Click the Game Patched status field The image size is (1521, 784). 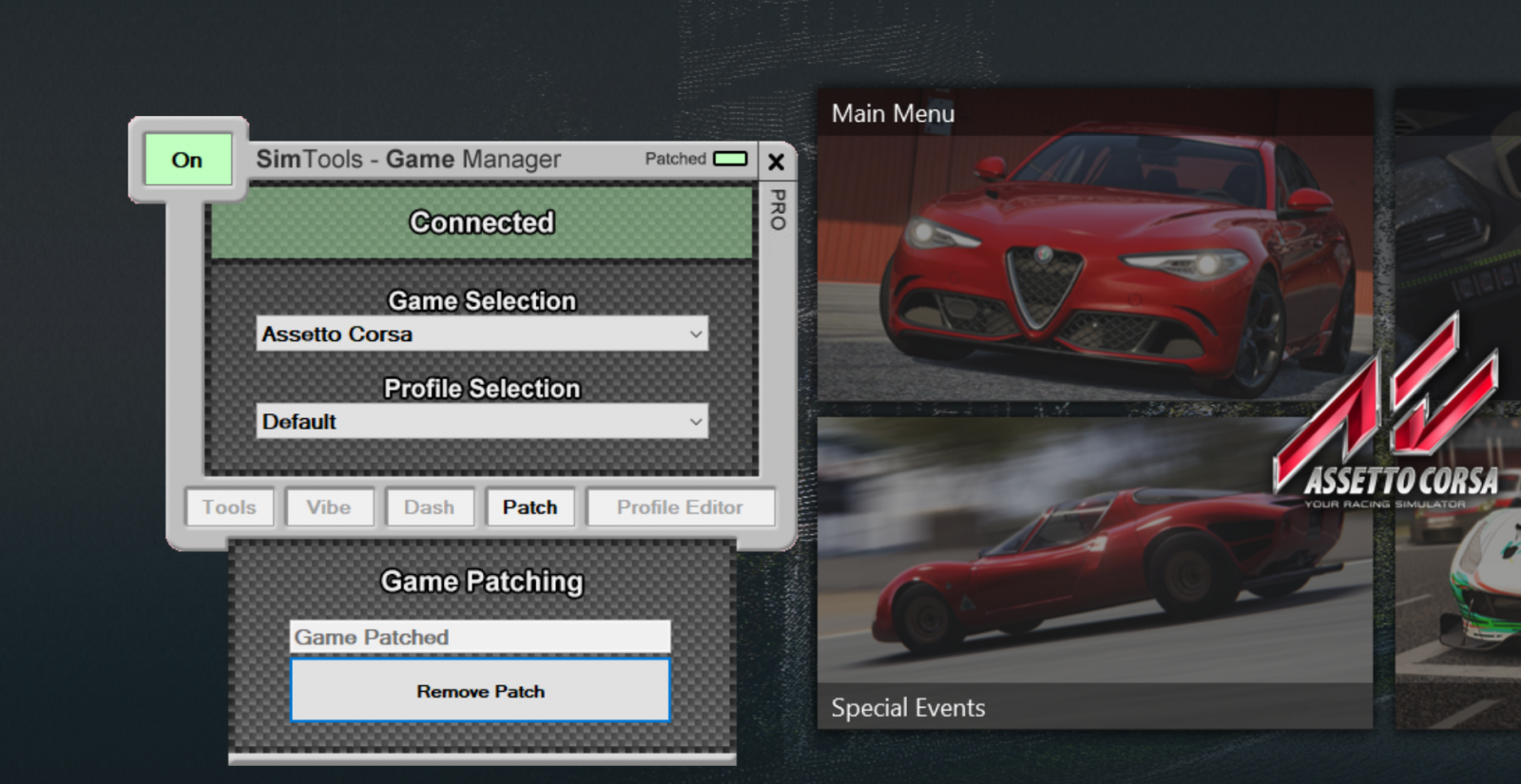[x=480, y=637]
